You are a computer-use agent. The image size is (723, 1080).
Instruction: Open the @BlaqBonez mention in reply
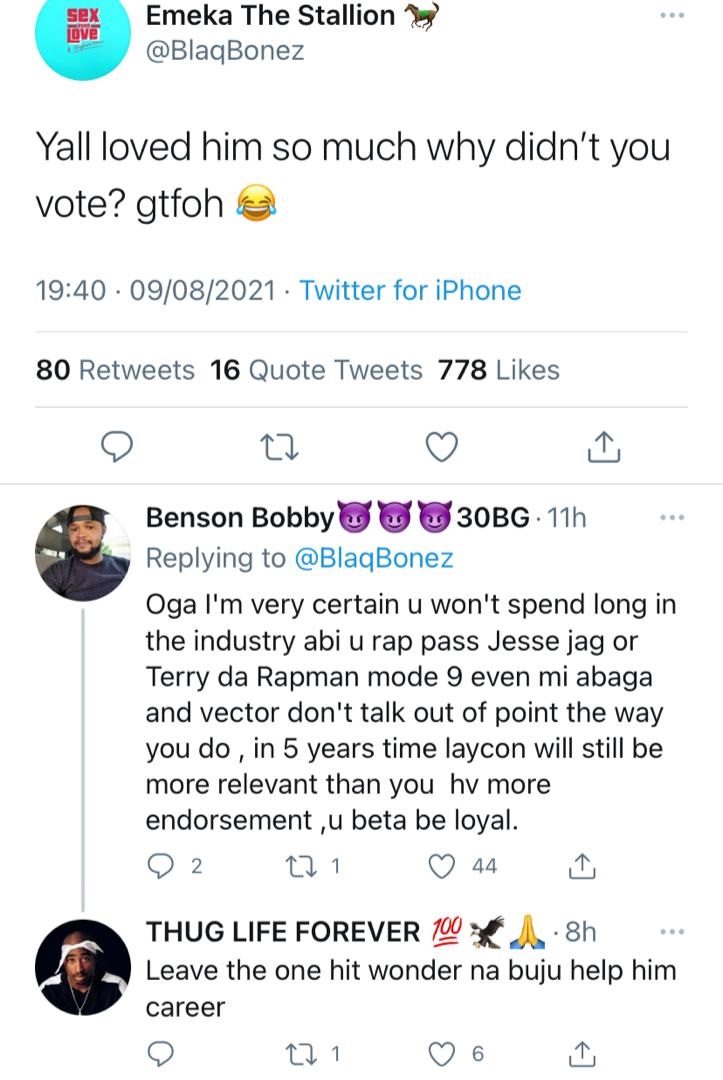coord(373,558)
